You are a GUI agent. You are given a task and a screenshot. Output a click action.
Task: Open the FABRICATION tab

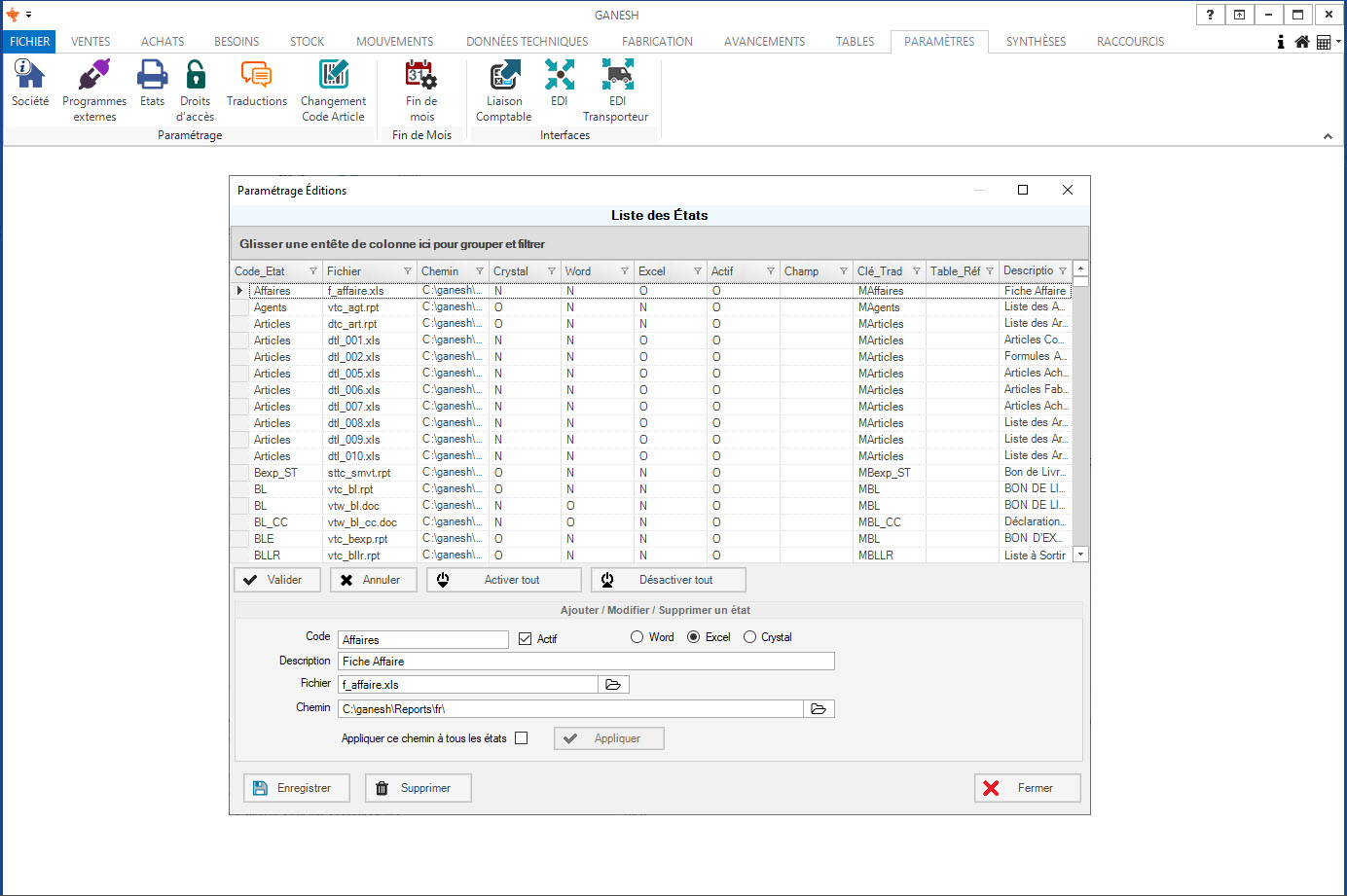657,42
